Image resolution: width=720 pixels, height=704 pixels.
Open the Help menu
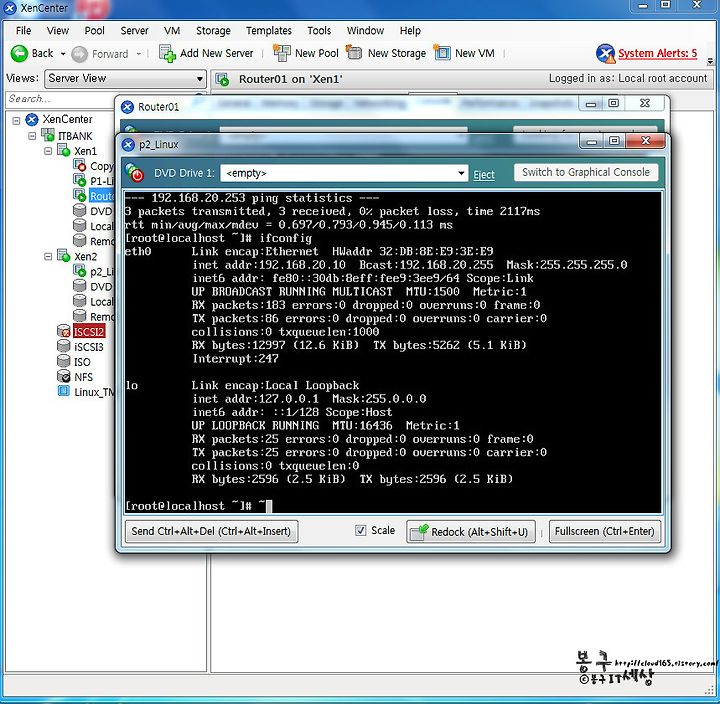[x=410, y=31]
